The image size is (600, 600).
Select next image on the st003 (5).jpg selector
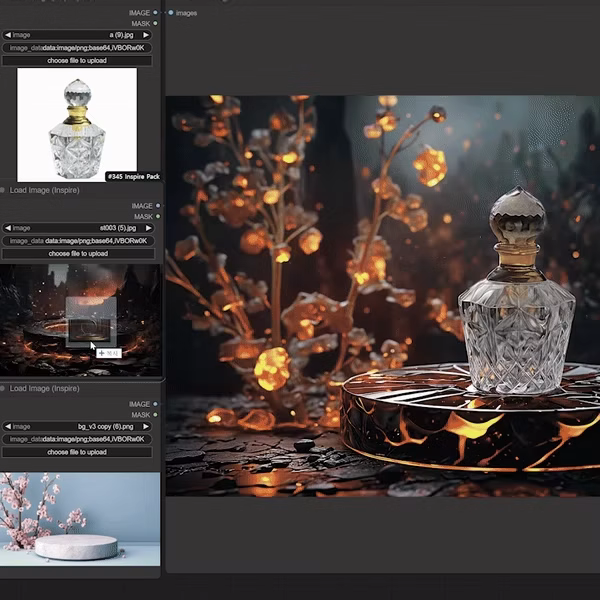(x=148, y=228)
